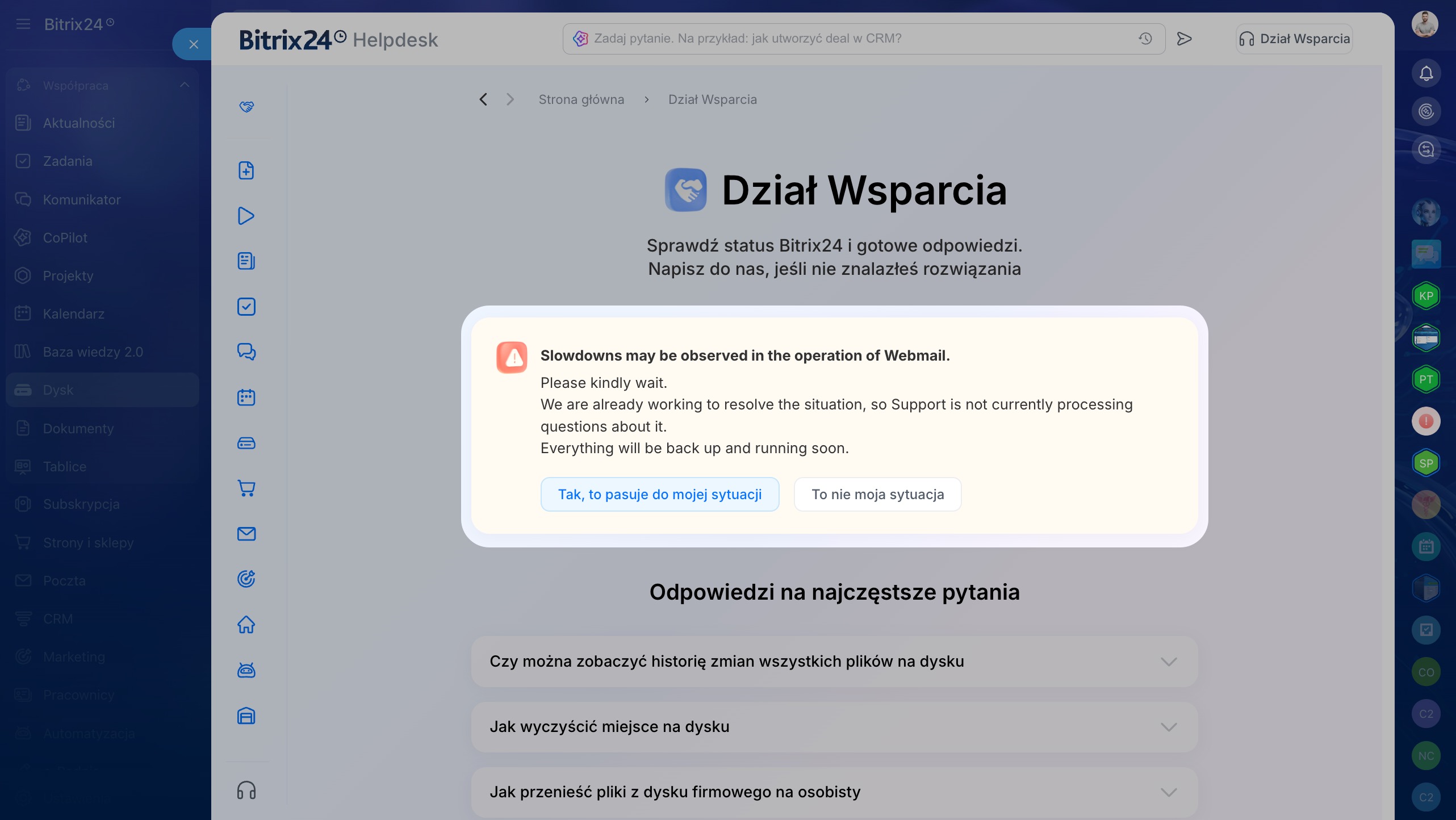Click the shopping cart icon in Helpdesk sidebar
The width and height of the screenshot is (1456, 820).
click(246, 488)
